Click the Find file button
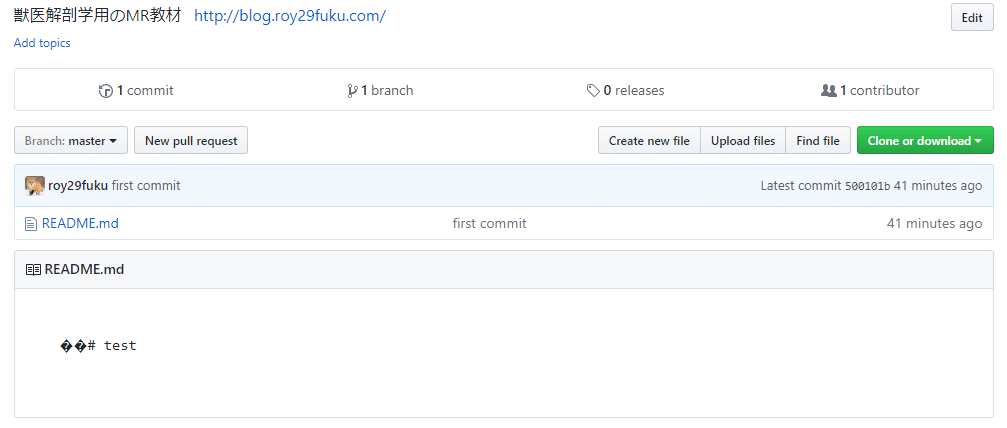The height and width of the screenshot is (428, 1007). pos(818,140)
